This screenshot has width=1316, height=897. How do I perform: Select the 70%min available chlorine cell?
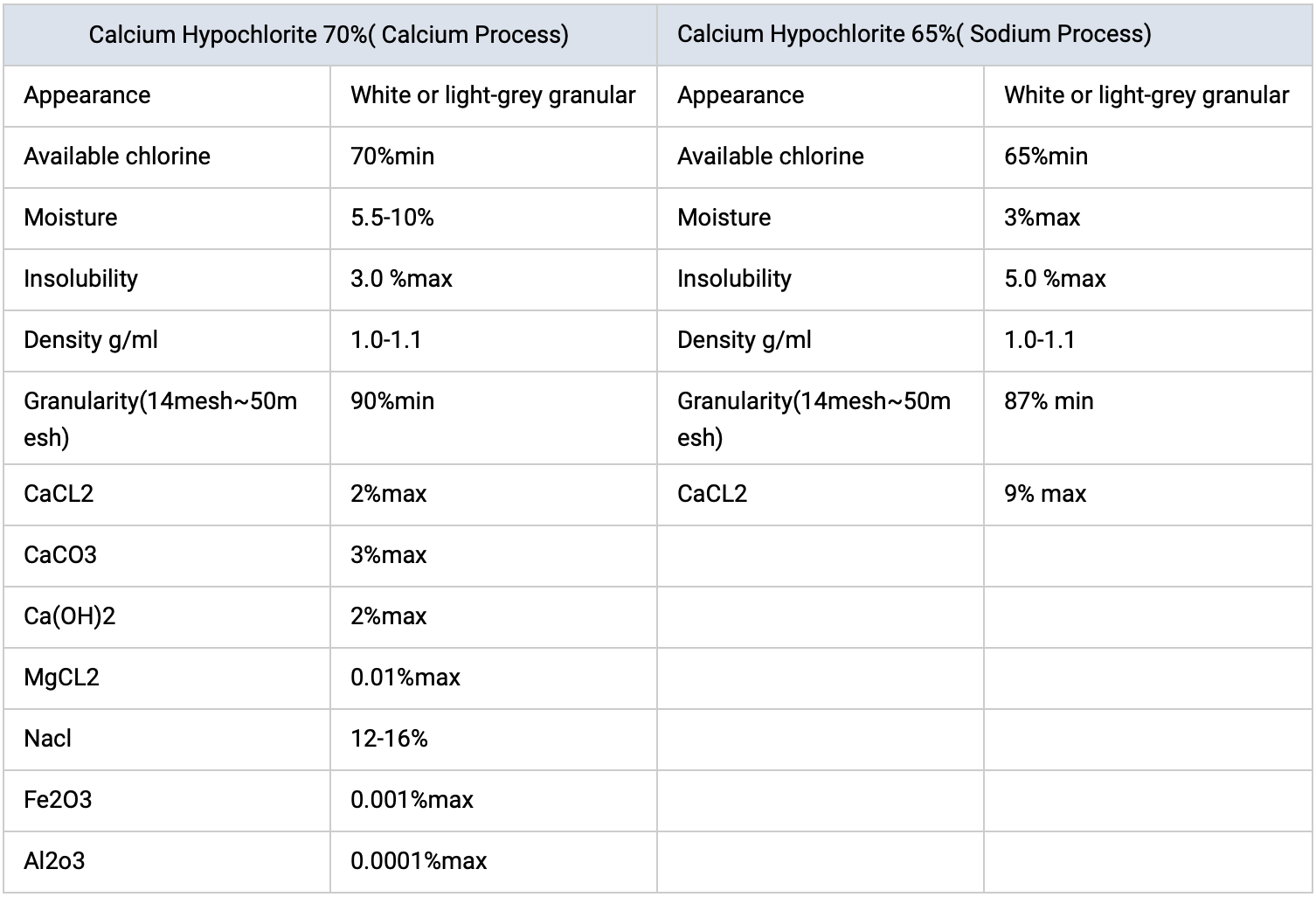(x=493, y=156)
